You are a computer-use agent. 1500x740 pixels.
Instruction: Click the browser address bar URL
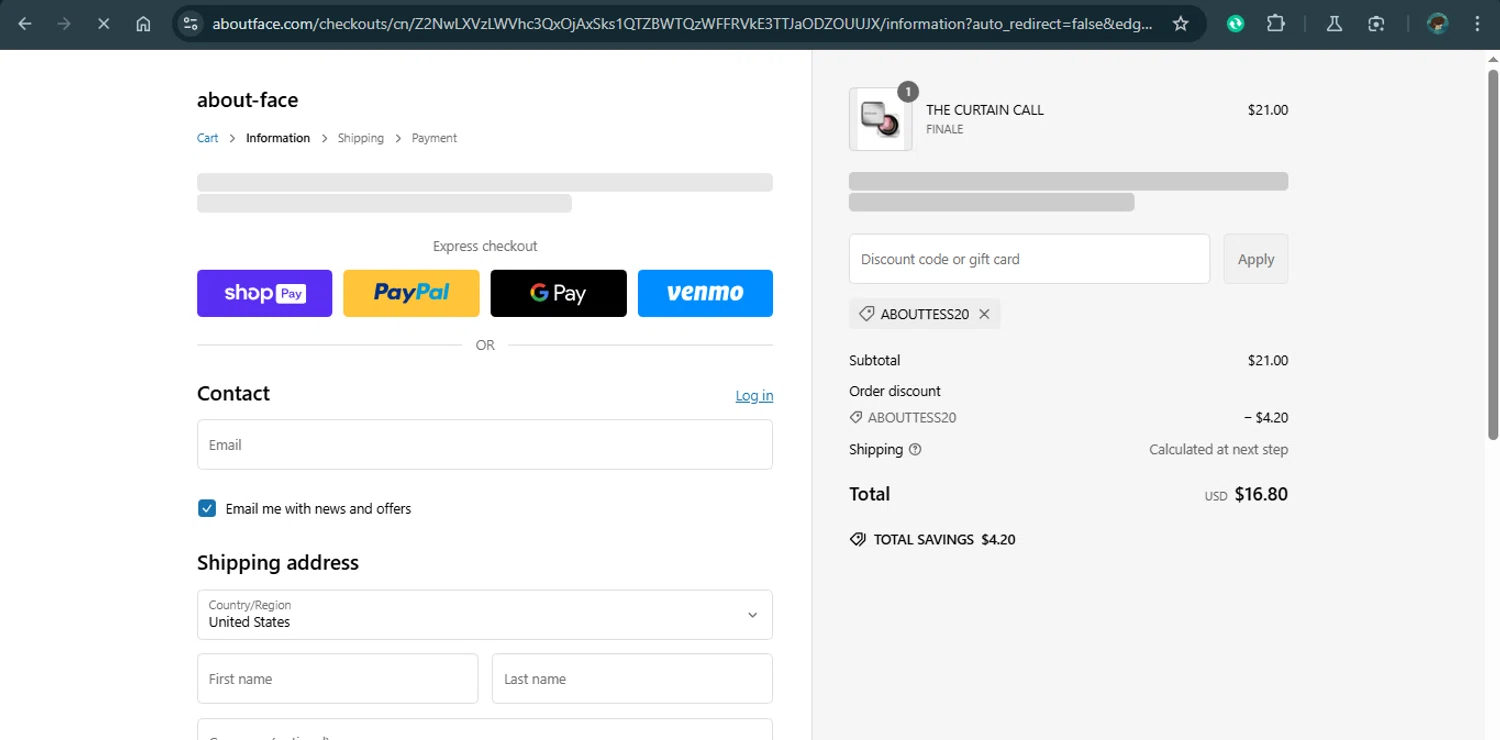tap(682, 24)
